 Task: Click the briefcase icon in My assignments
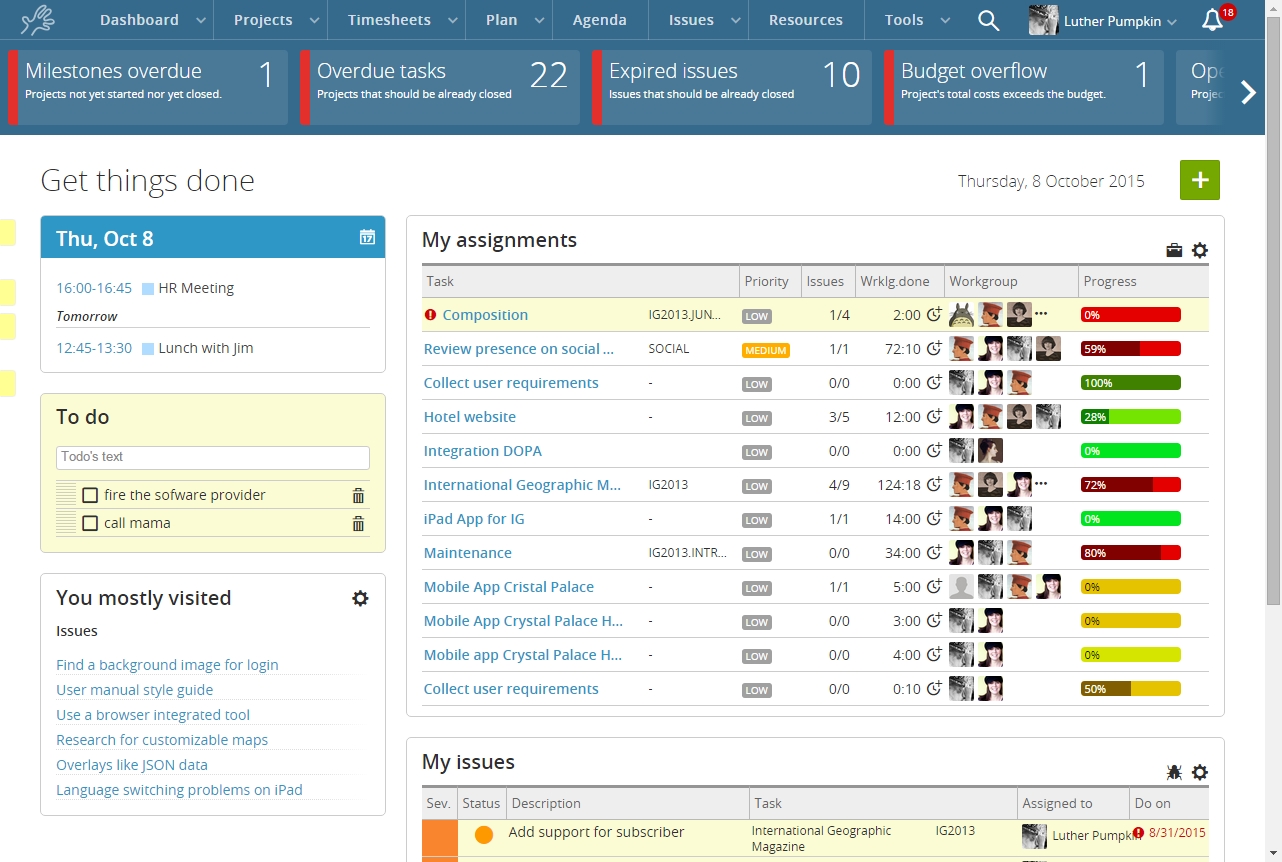pyautogui.click(x=1174, y=251)
